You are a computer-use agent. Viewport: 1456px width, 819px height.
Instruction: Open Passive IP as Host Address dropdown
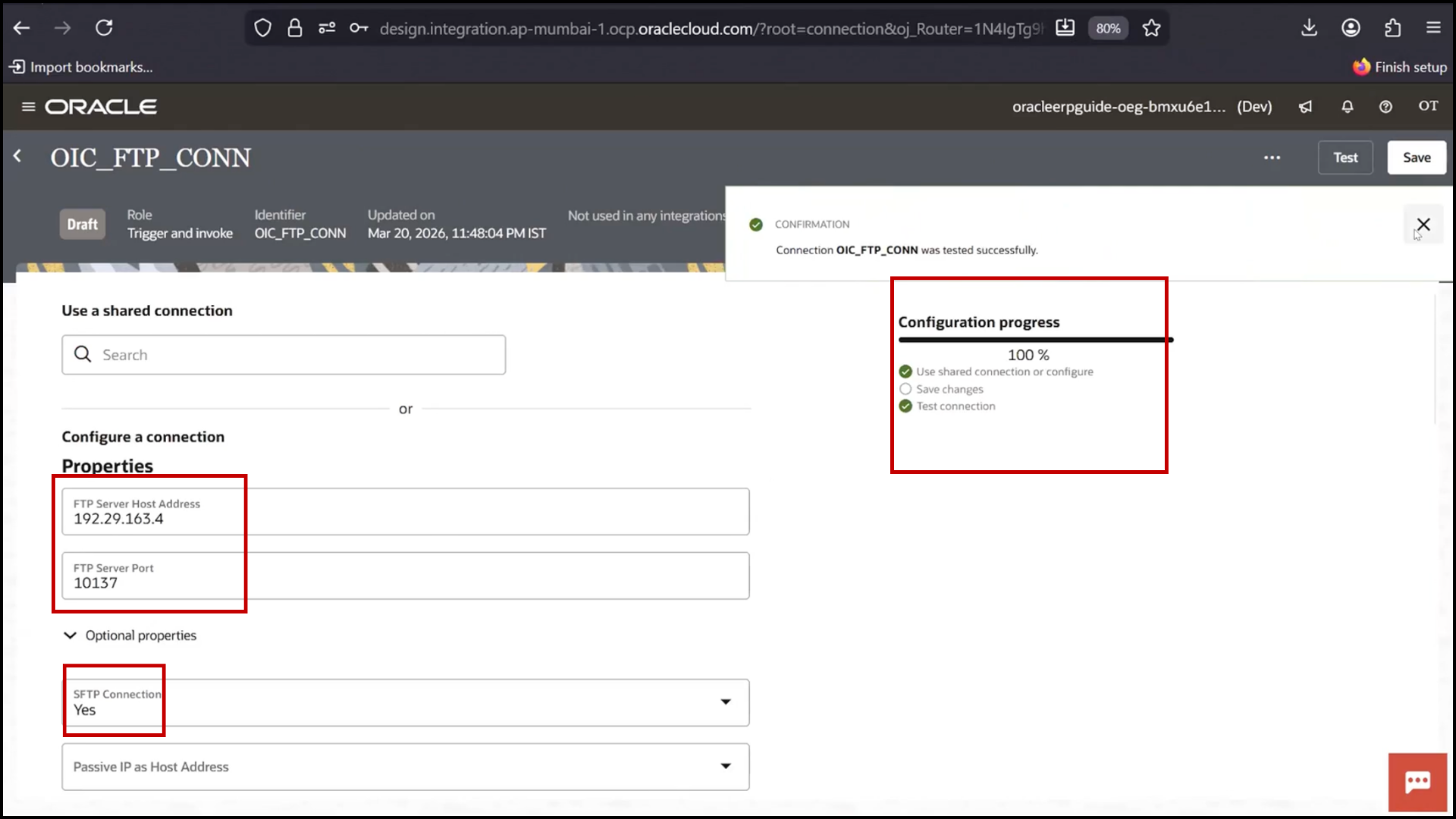[406, 767]
